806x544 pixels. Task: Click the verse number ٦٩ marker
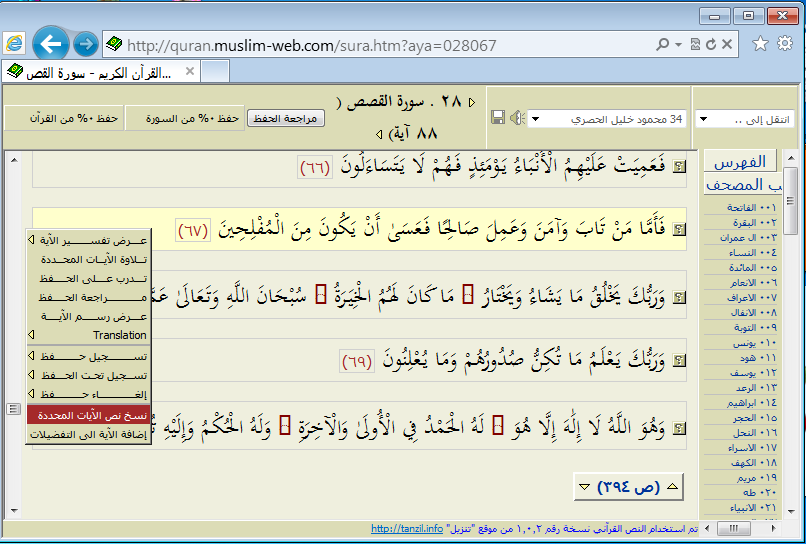click(357, 362)
